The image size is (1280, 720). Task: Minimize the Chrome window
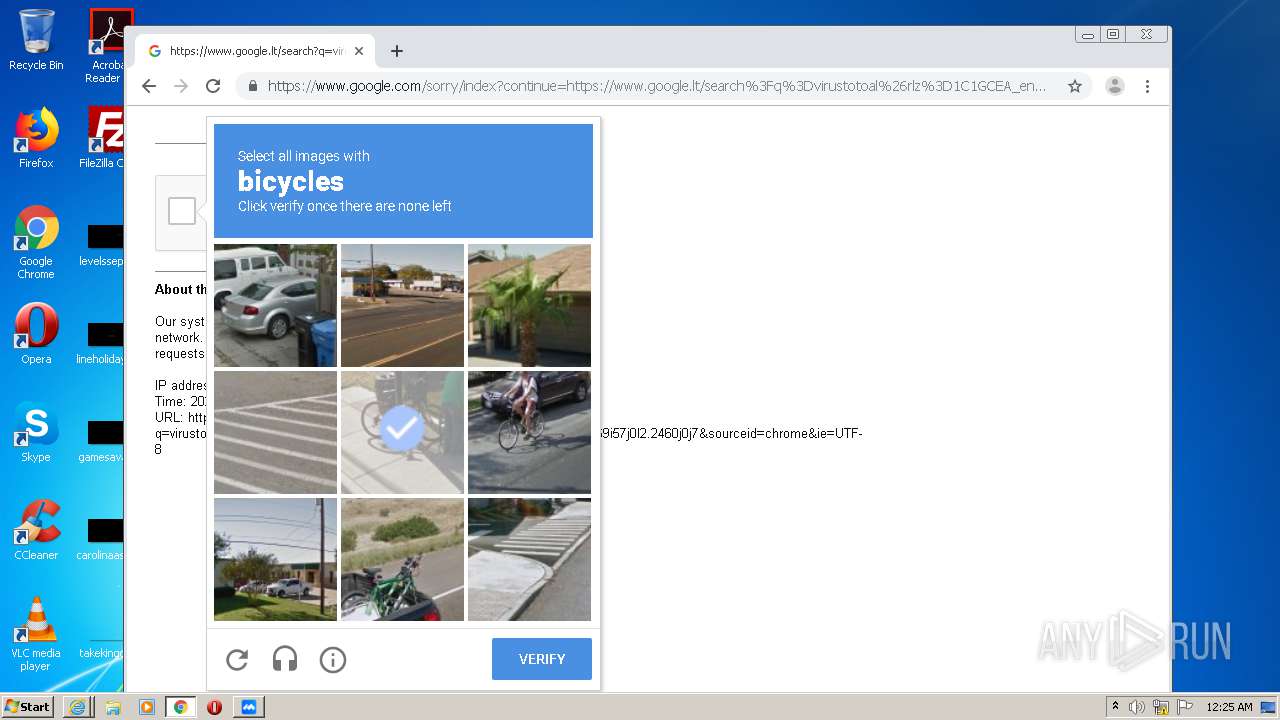[x=1088, y=34]
